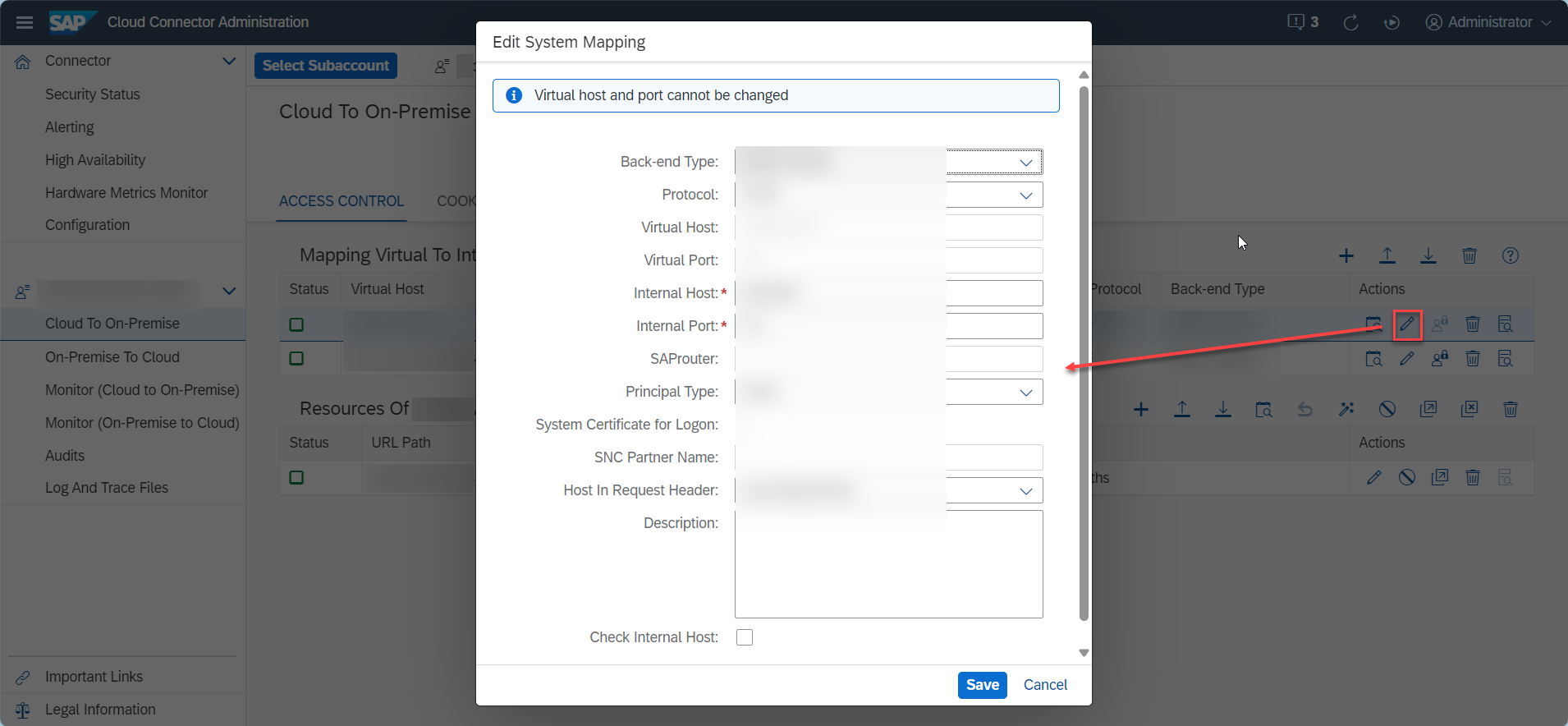Switch to the ACCESS CONTROL tab
The width and height of the screenshot is (1568, 726).
[342, 201]
